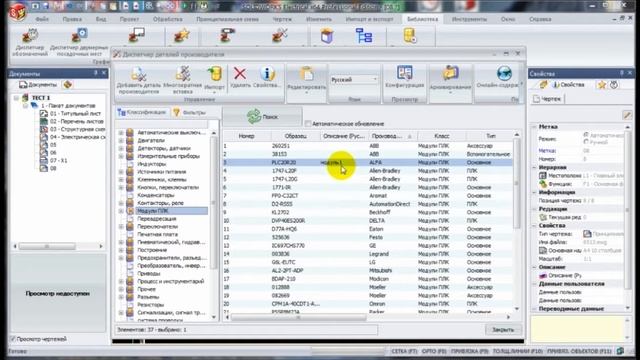Collapse the ТЕСТ 1 project node
This screenshot has width=640, height=360.
tap(16, 98)
